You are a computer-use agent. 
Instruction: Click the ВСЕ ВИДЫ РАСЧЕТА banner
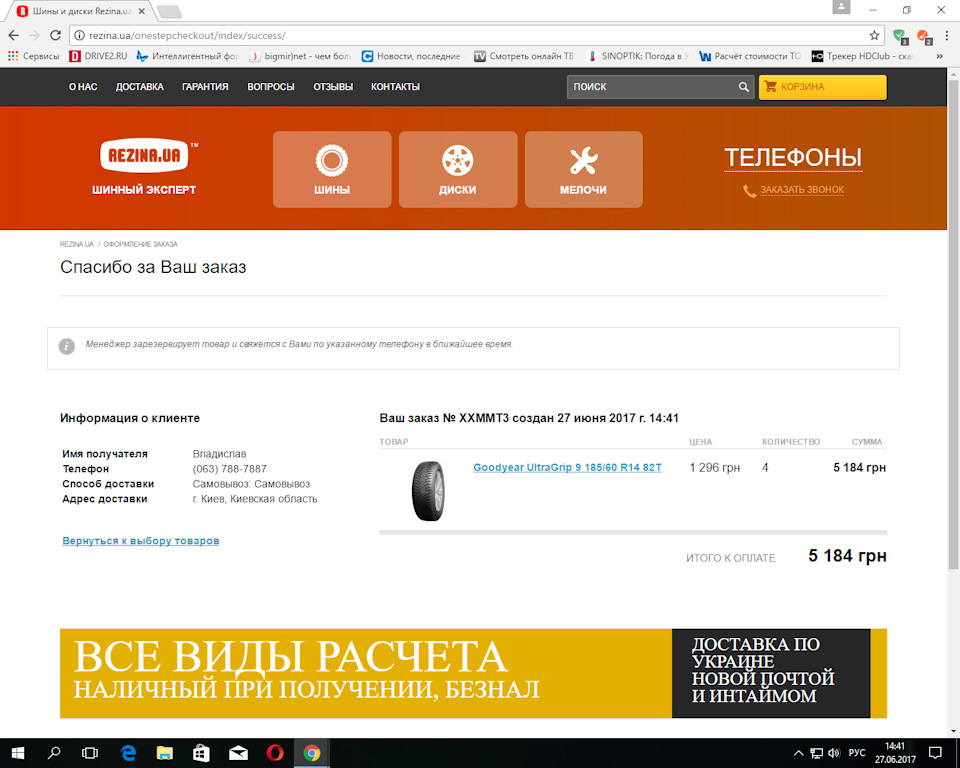pos(366,673)
